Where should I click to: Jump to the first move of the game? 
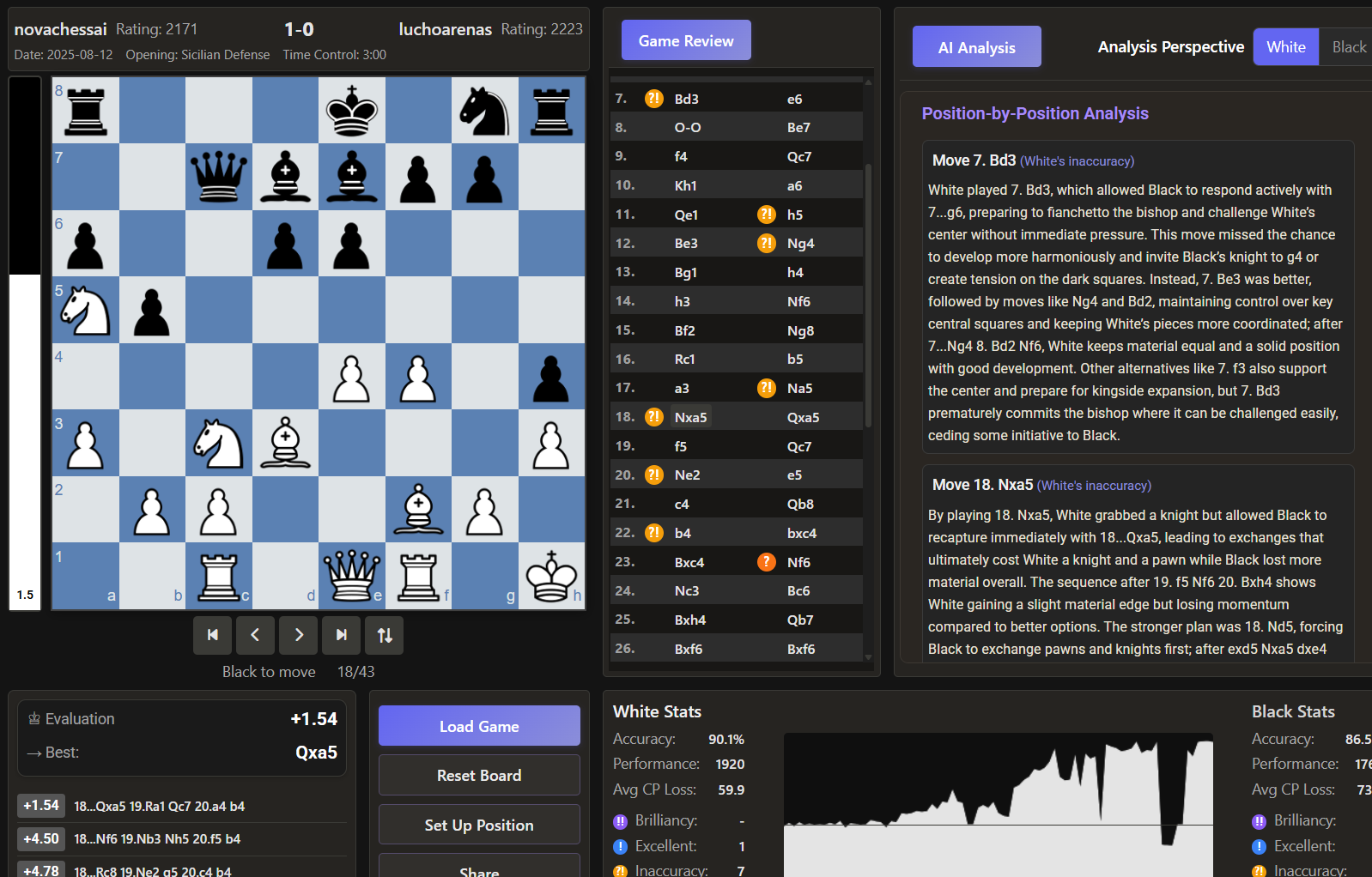(x=213, y=635)
